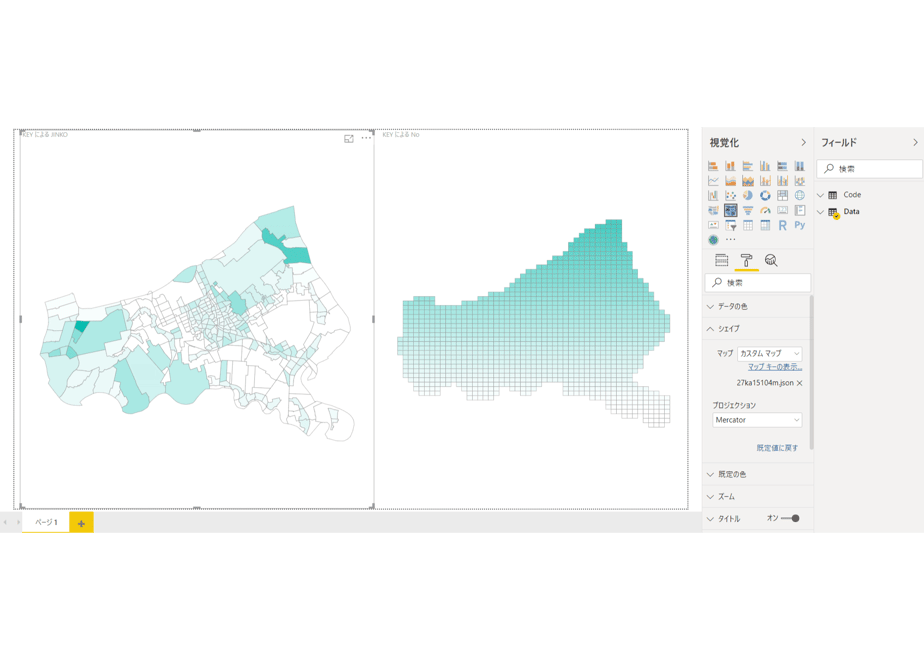Viewport: 924px width, 660px height.
Task: Select the slicer visual
Action: point(730,225)
